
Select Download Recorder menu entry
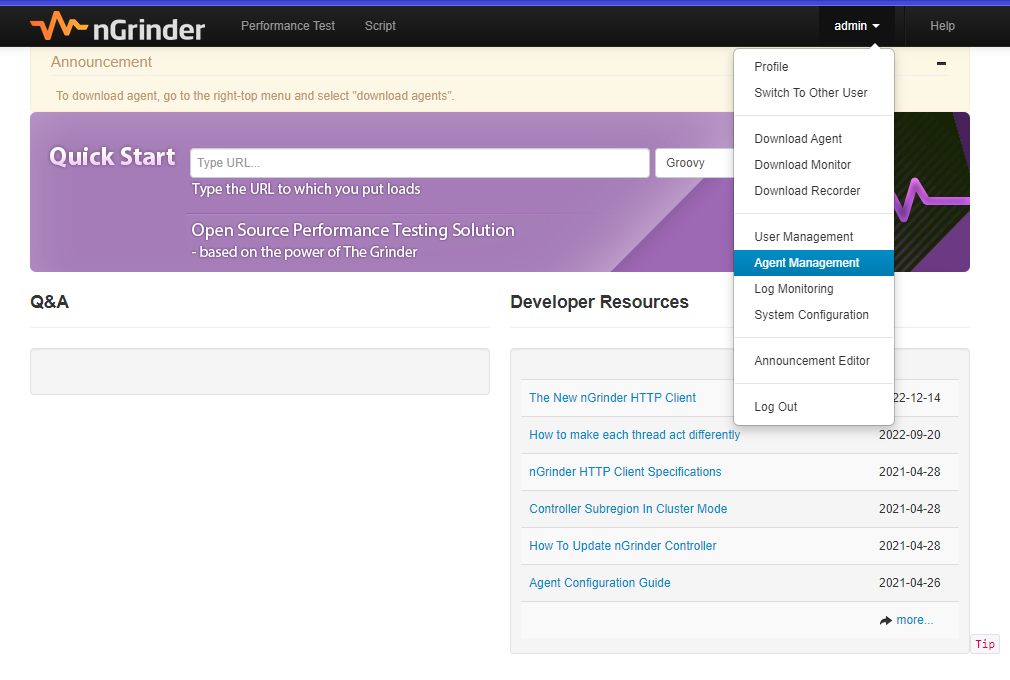click(x=814, y=191)
